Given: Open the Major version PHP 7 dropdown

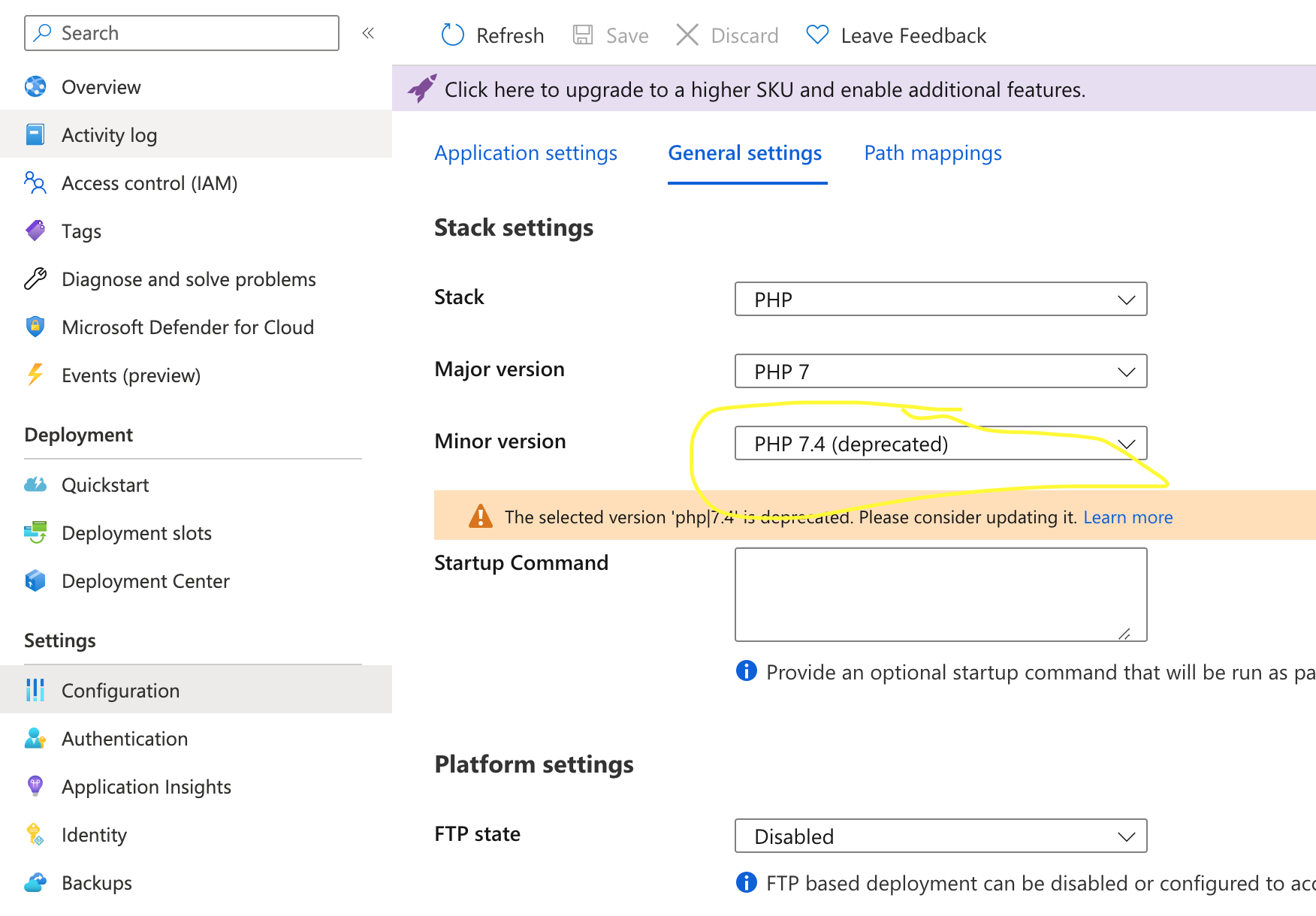Looking at the screenshot, I should click(940, 371).
